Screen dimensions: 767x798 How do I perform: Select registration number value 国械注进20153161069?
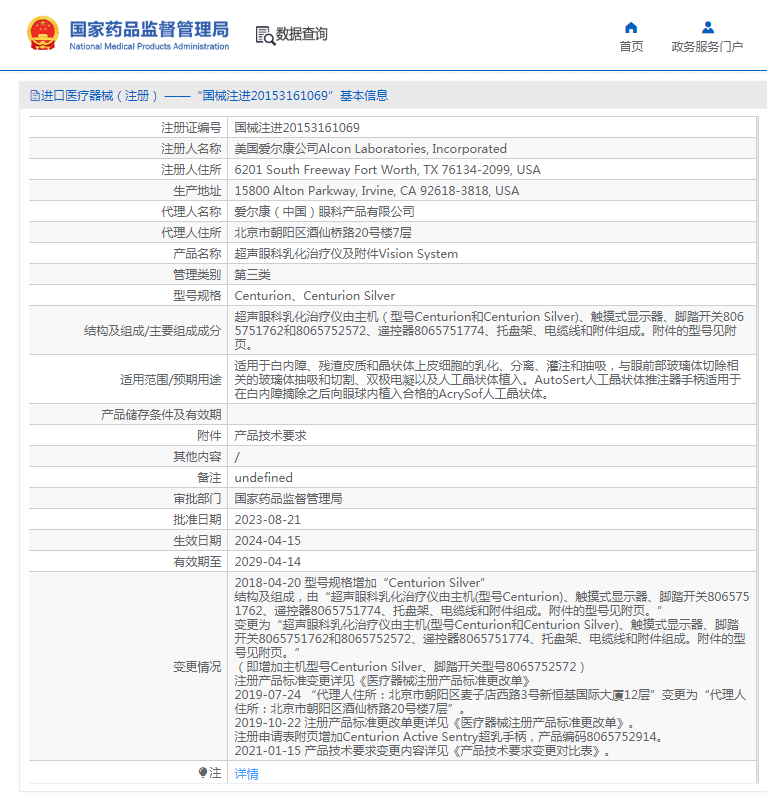(x=297, y=127)
